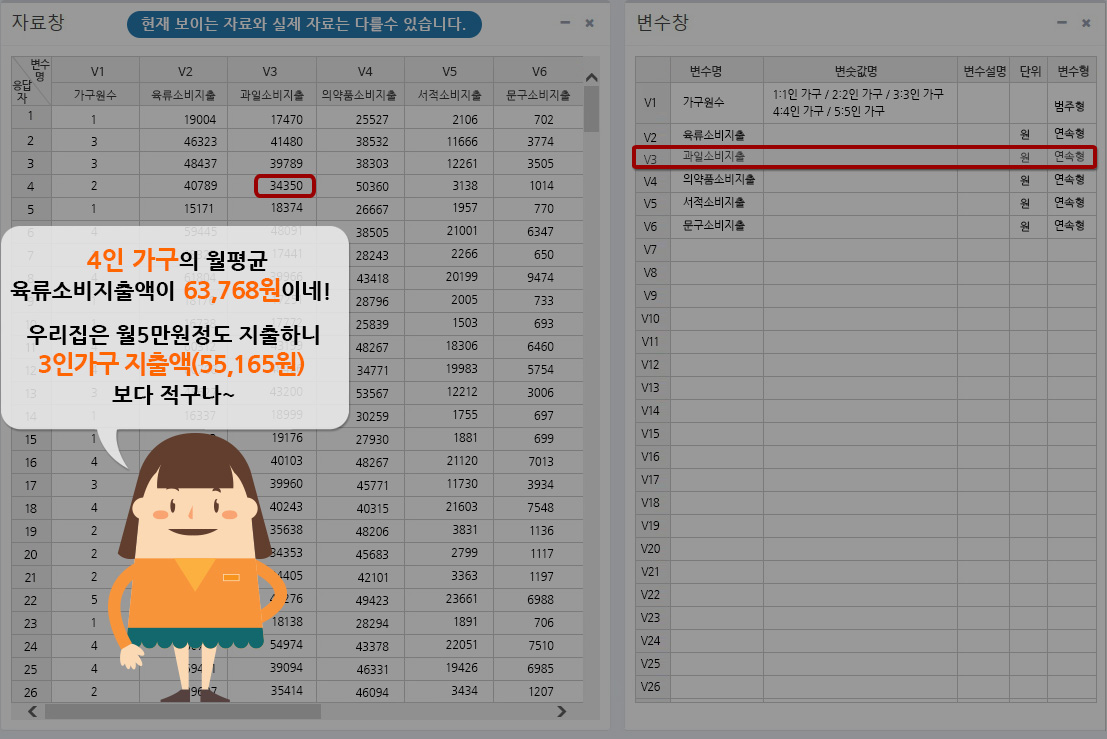1107x739 pixels.
Task: Select the cell with value 25527
Action: 361,119
